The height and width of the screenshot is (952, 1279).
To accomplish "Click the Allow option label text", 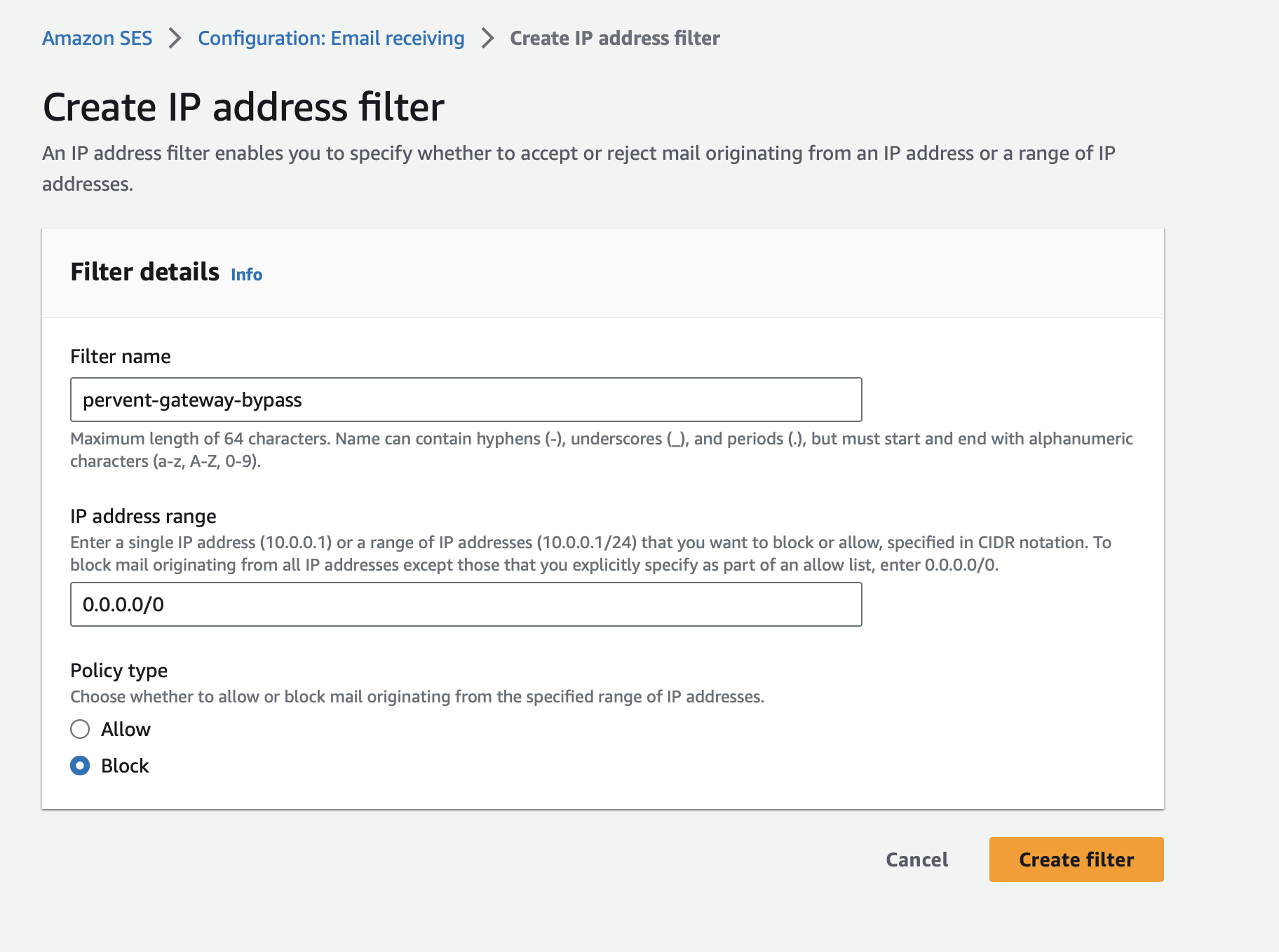I will (x=126, y=729).
